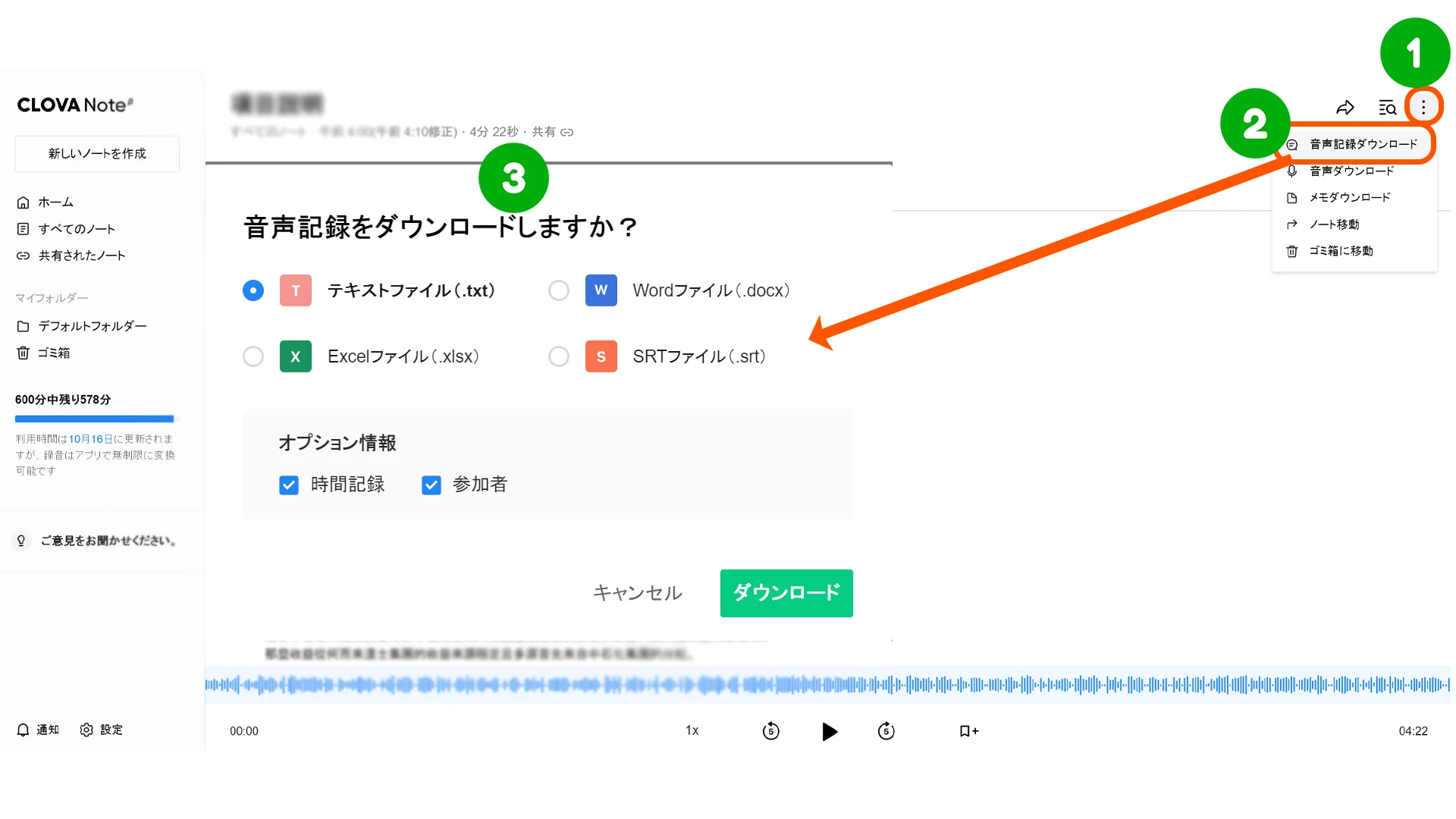
Task: Click the オプション情報 heading
Action: [x=337, y=443]
